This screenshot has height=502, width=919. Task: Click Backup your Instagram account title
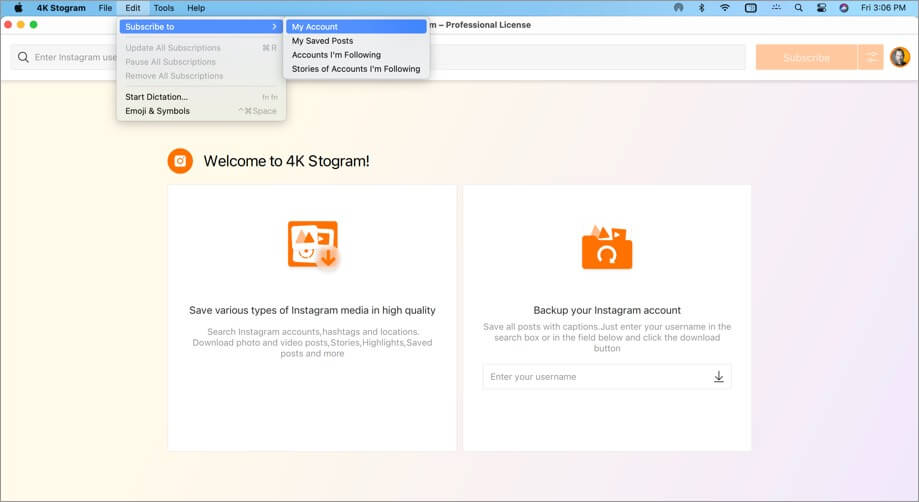[607, 310]
